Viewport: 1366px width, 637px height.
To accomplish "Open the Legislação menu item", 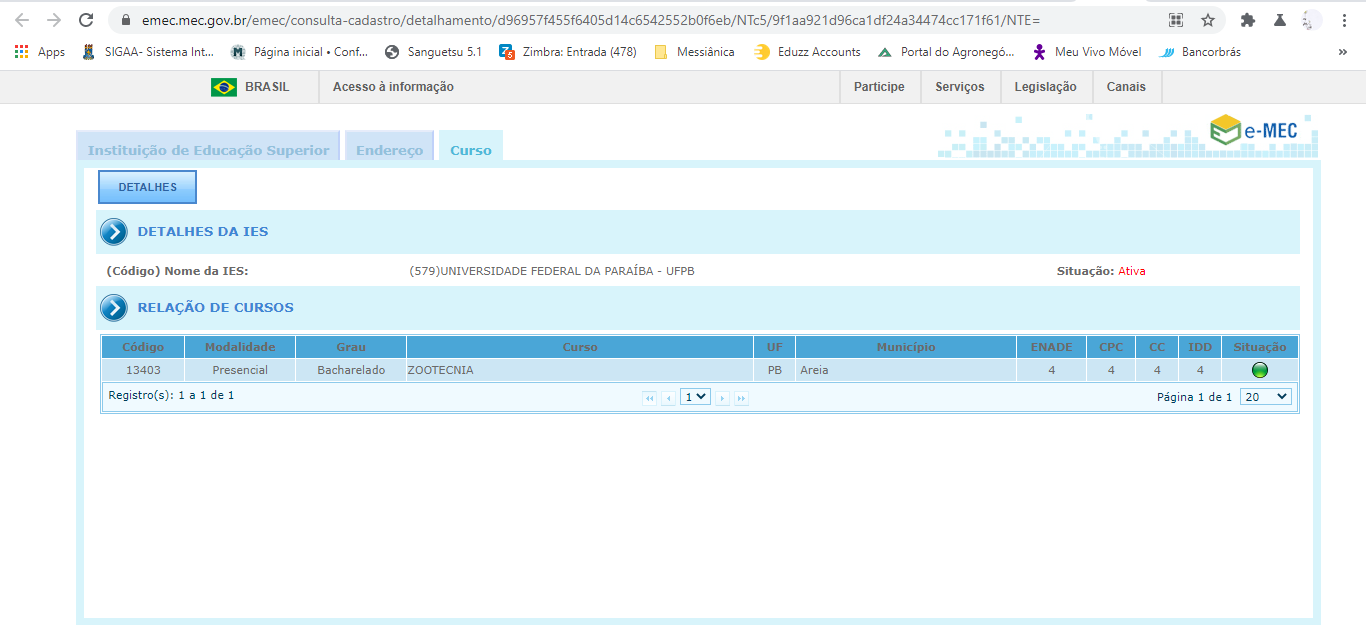I will click(1045, 87).
